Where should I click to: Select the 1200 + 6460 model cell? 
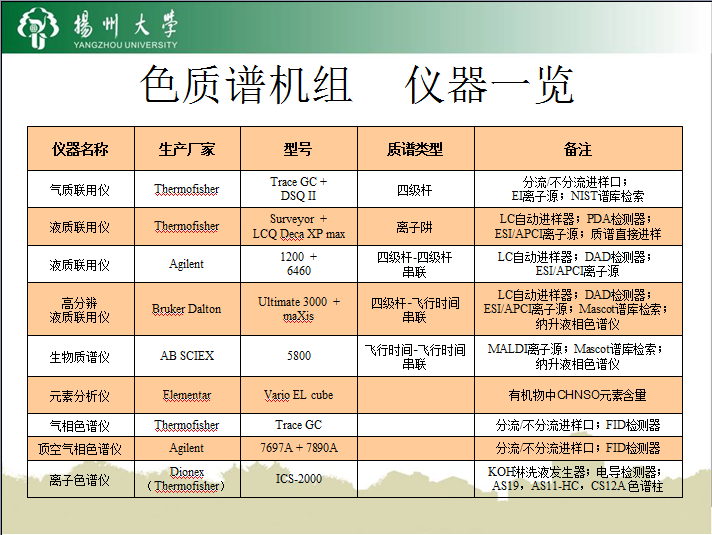299,264
